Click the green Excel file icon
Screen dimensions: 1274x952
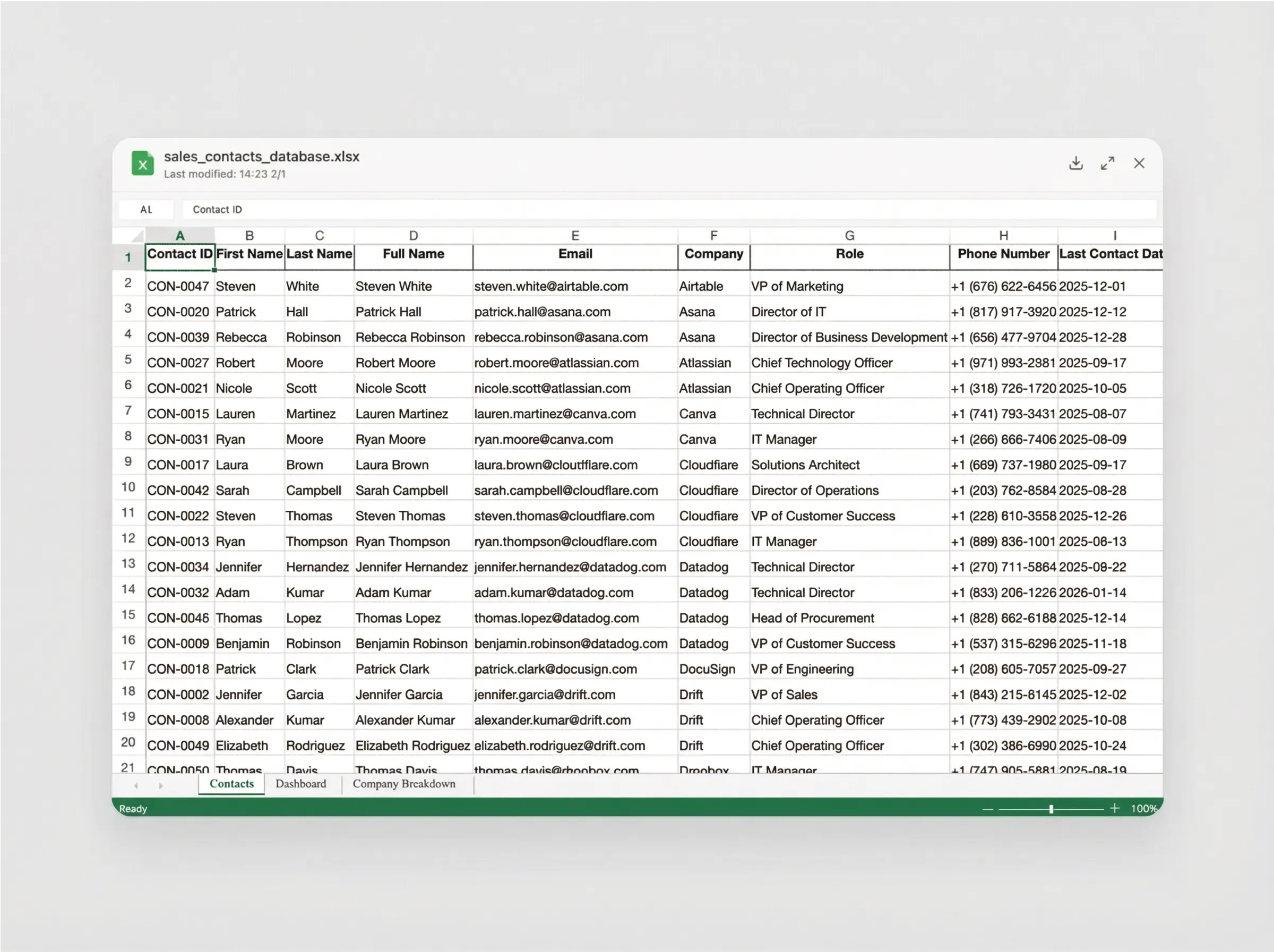coord(142,164)
